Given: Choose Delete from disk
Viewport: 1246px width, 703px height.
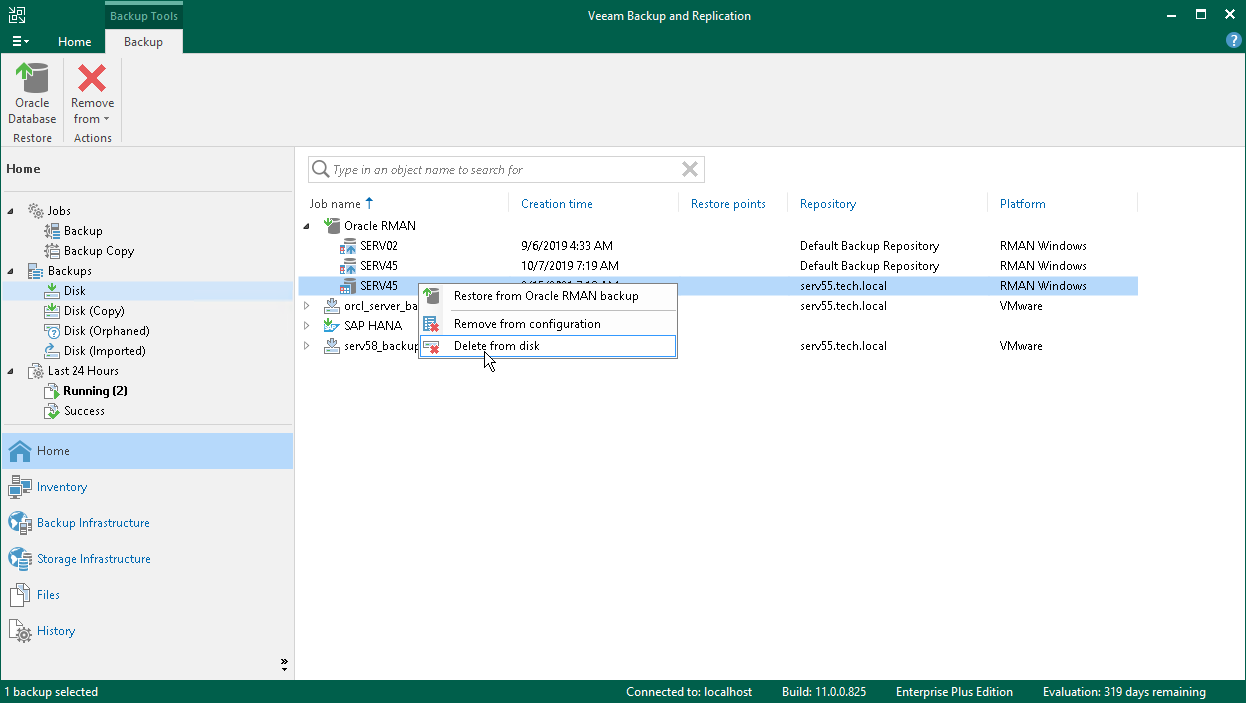Looking at the screenshot, I should click(x=547, y=346).
